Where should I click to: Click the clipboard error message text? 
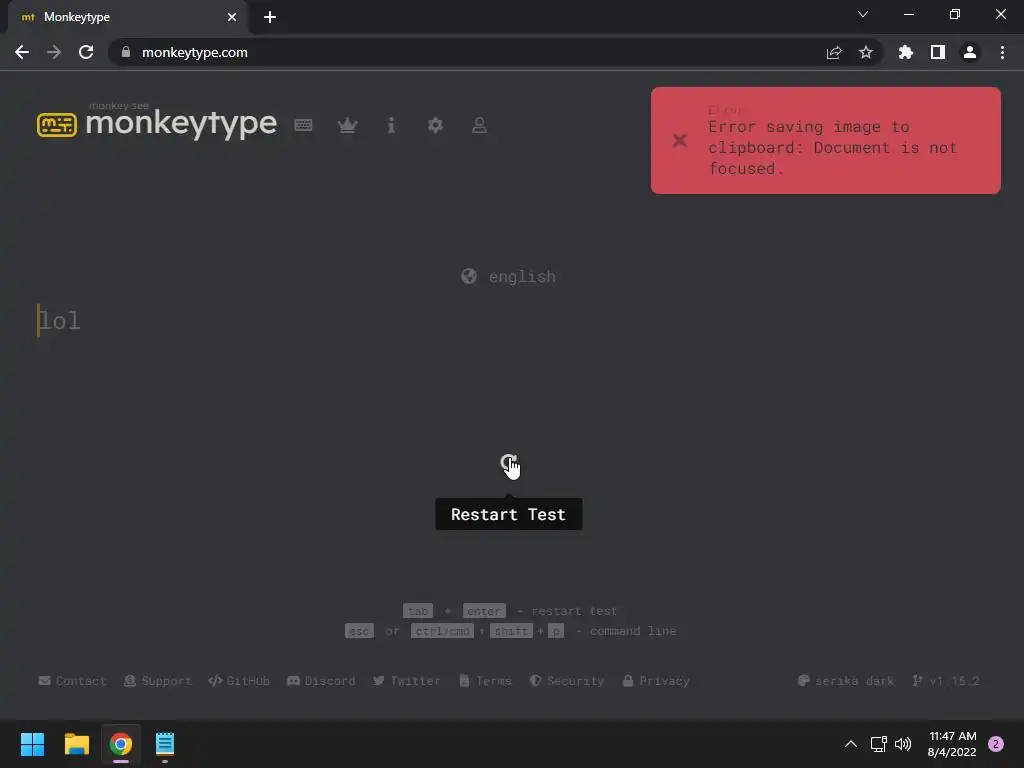tap(832, 148)
